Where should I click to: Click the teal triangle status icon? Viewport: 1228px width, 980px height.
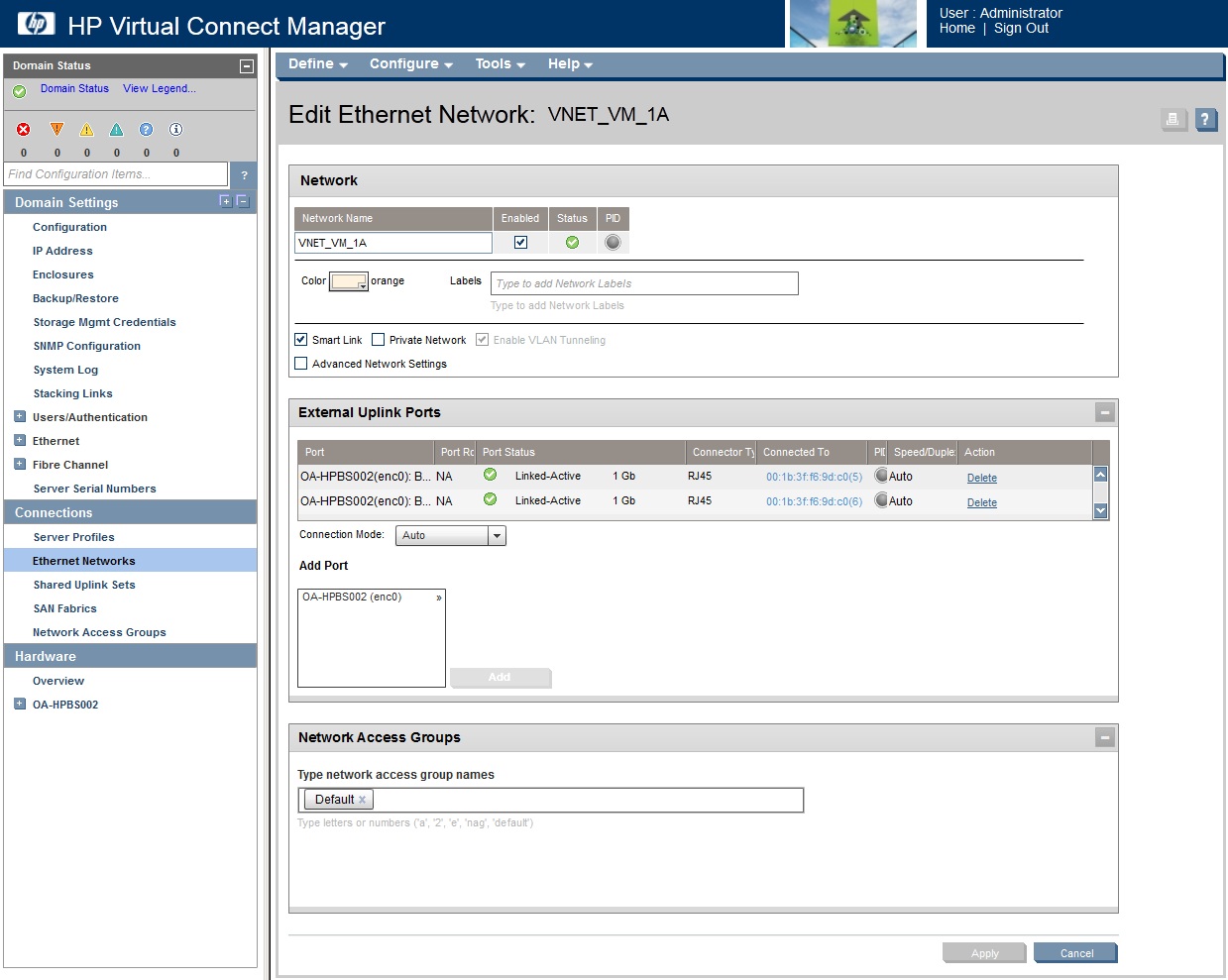tap(116, 130)
